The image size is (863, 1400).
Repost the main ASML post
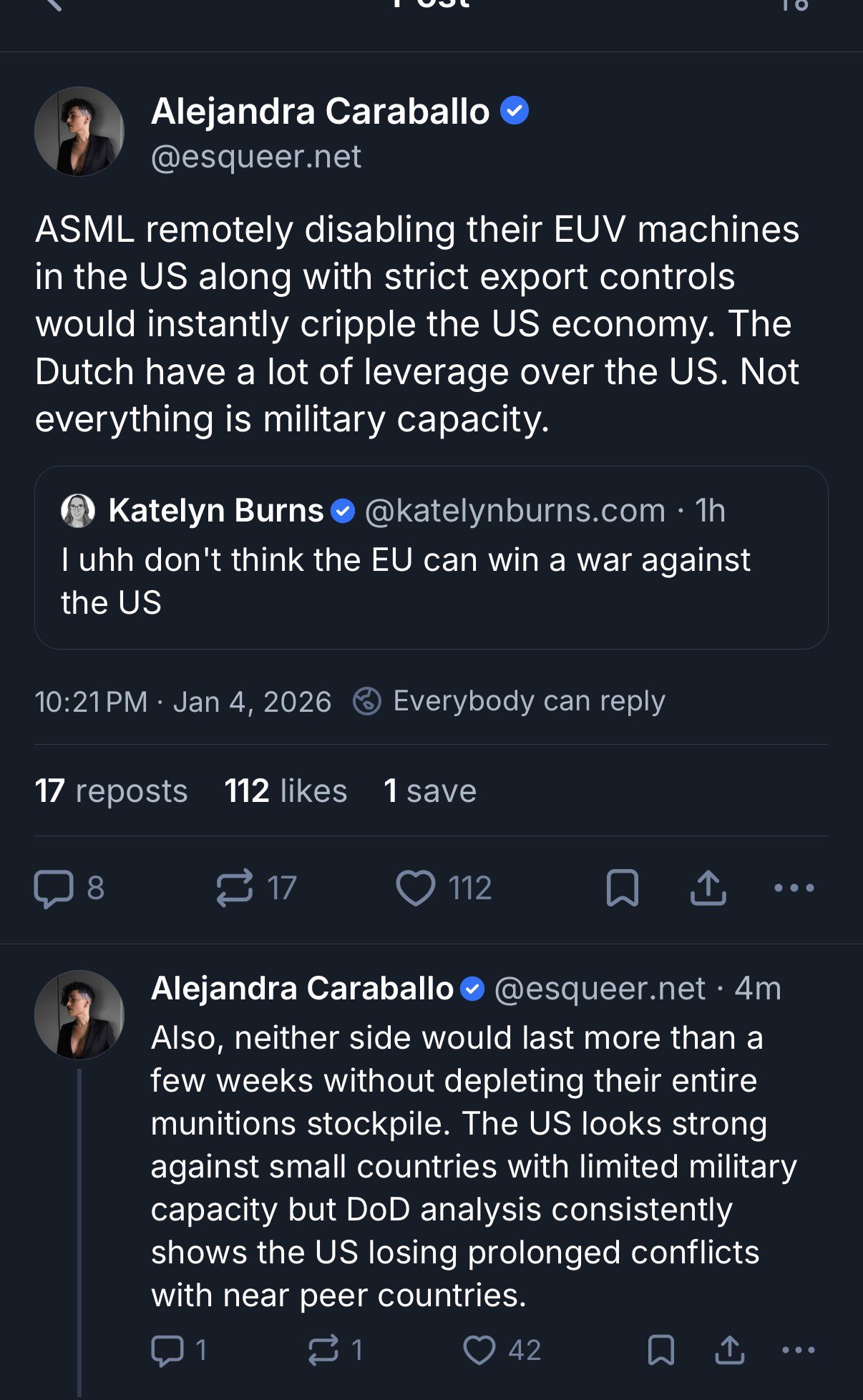click(x=235, y=888)
